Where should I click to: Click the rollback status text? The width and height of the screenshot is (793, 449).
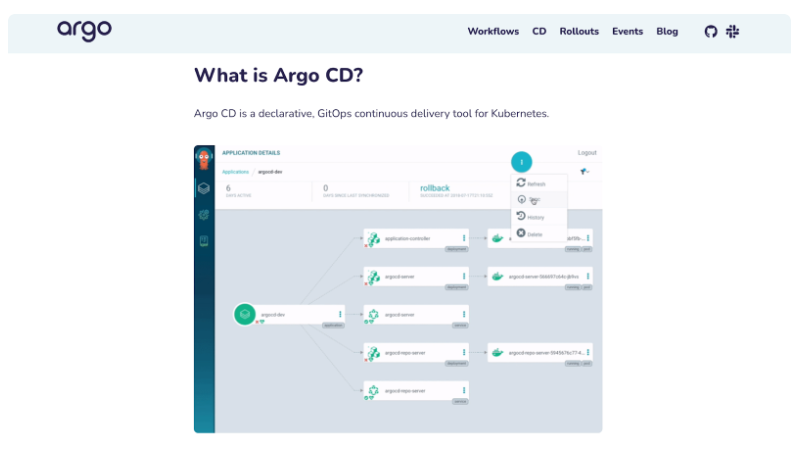(x=434, y=188)
